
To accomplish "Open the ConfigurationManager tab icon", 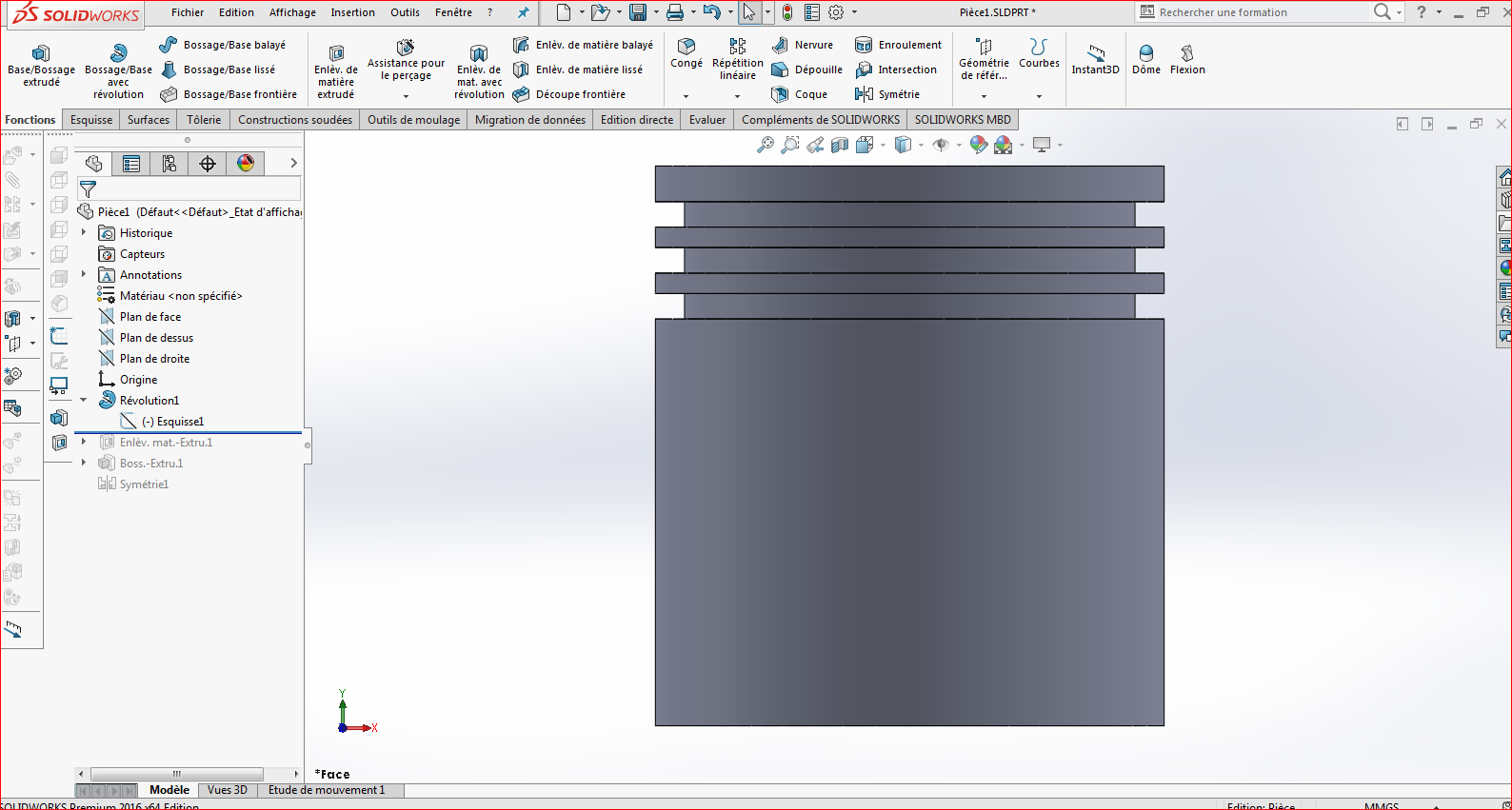I will [x=169, y=164].
